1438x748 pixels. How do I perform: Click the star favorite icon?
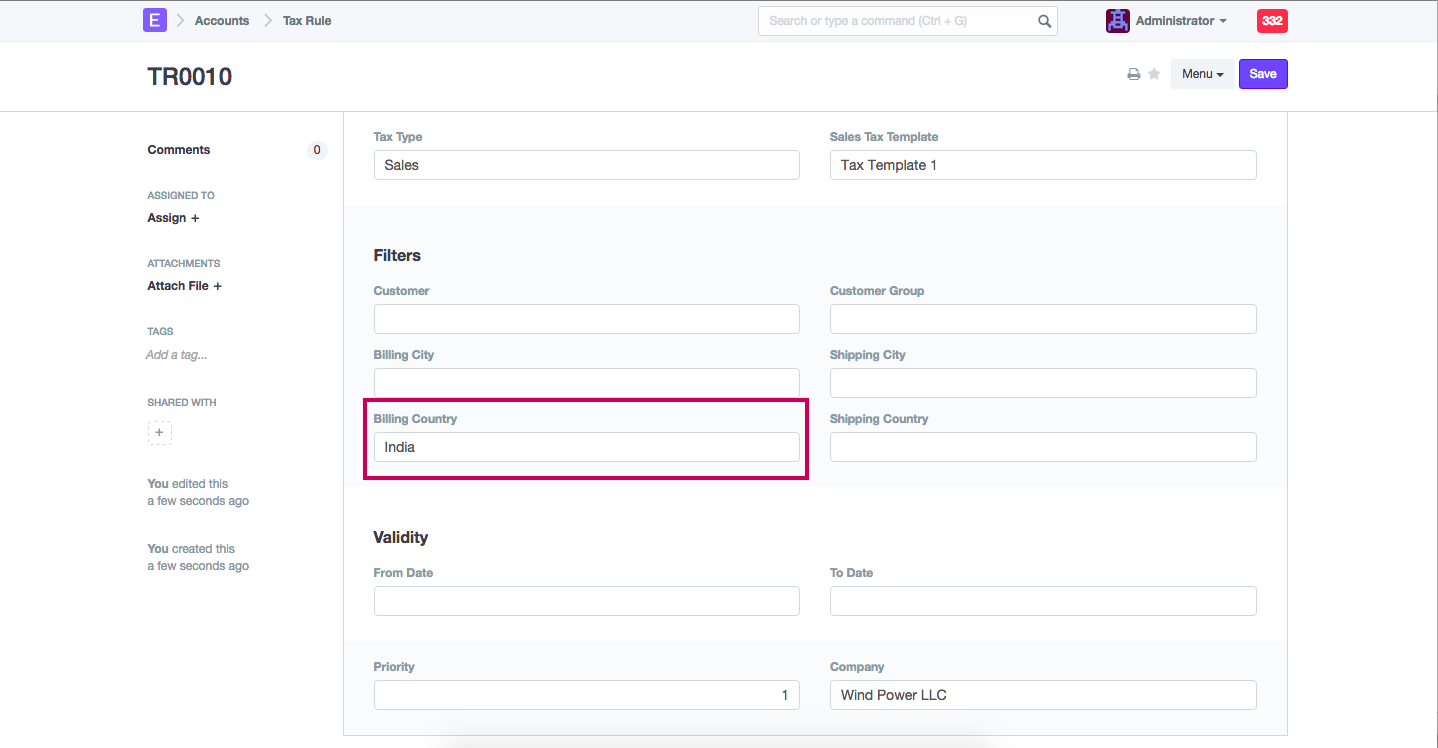pyautogui.click(x=1154, y=74)
